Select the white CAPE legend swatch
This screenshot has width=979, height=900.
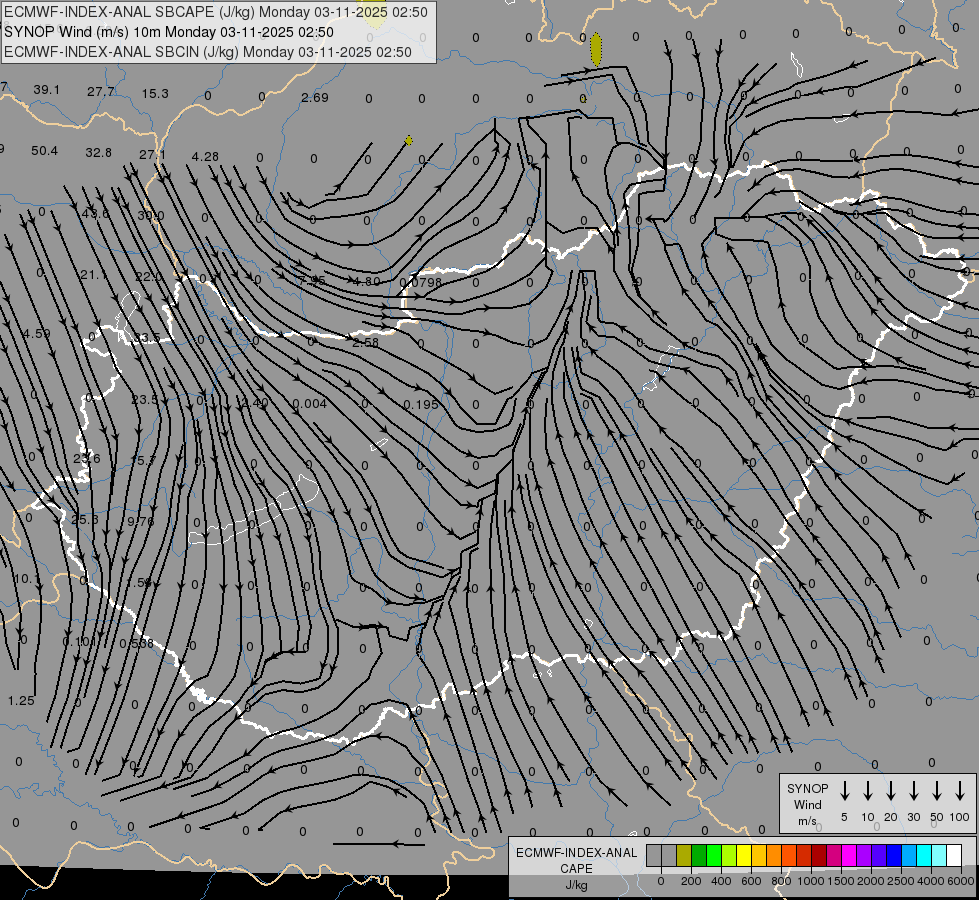954,856
